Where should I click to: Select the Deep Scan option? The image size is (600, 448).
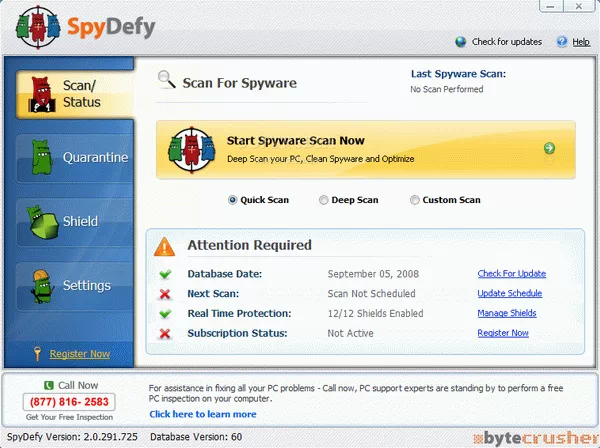(323, 200)
